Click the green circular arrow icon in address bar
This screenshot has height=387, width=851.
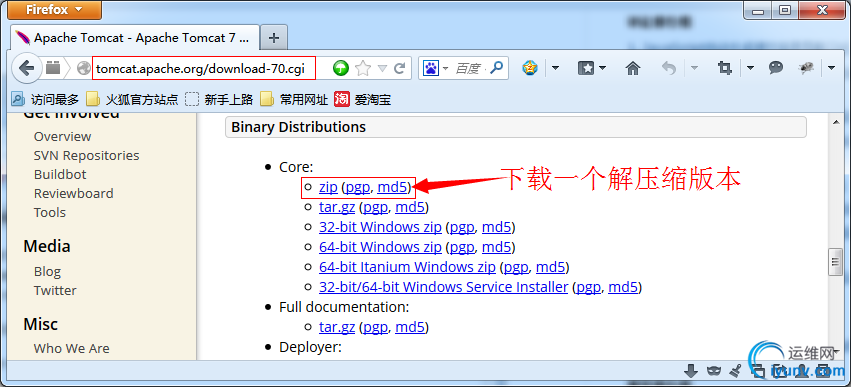[x=341, y=68]
